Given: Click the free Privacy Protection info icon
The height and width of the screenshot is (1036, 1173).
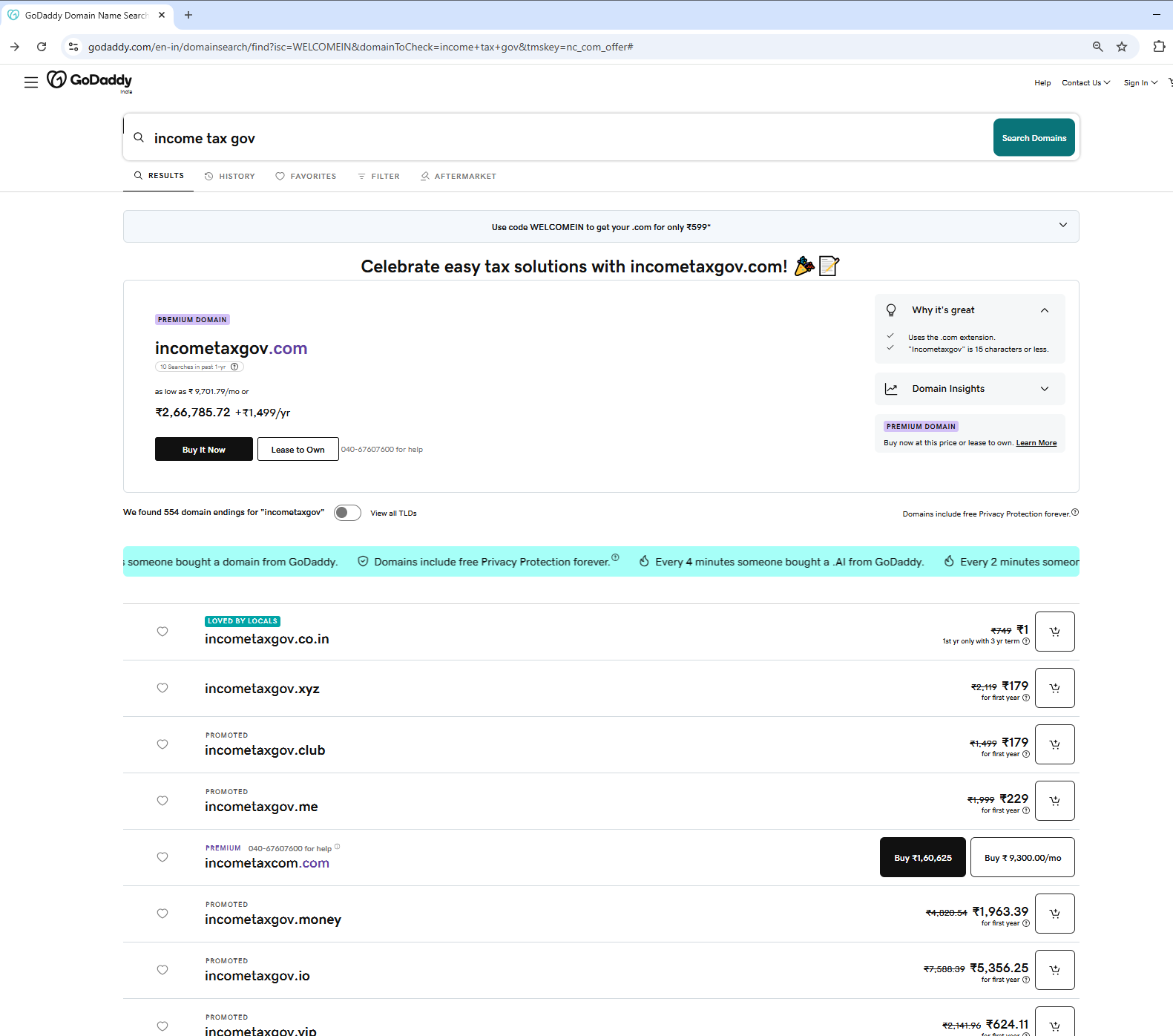Looking at the screenshot, I should click(1075, 512).
